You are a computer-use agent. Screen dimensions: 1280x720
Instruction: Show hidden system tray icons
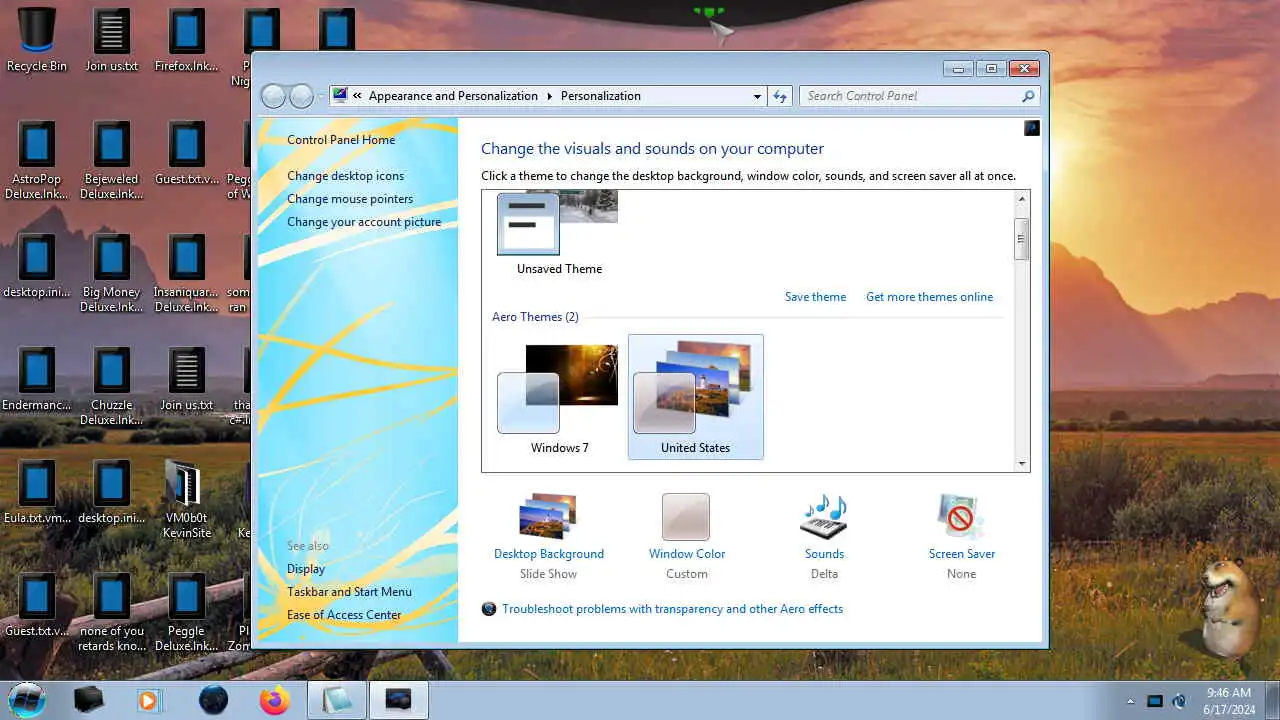1131,701
